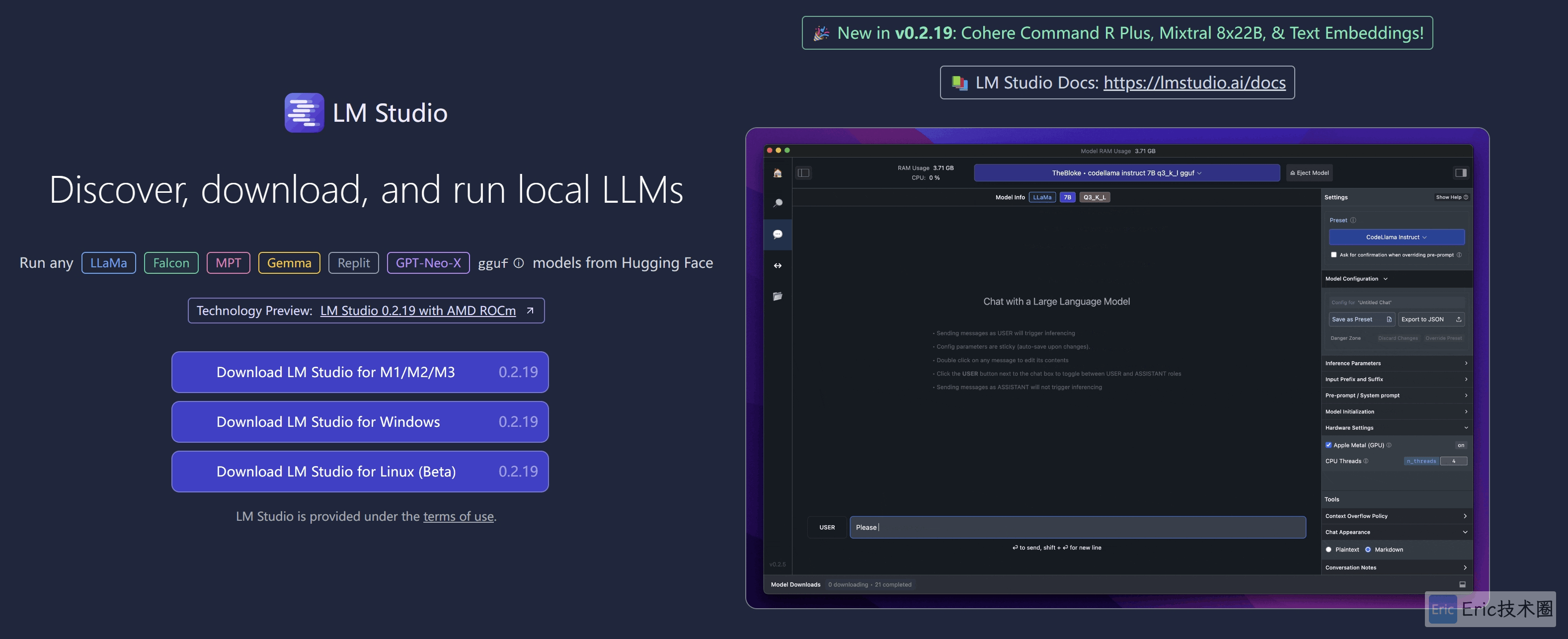This screenshot has height=639, width=1568.
Task: Click the Eject Model button
Action: [1309, 173]
